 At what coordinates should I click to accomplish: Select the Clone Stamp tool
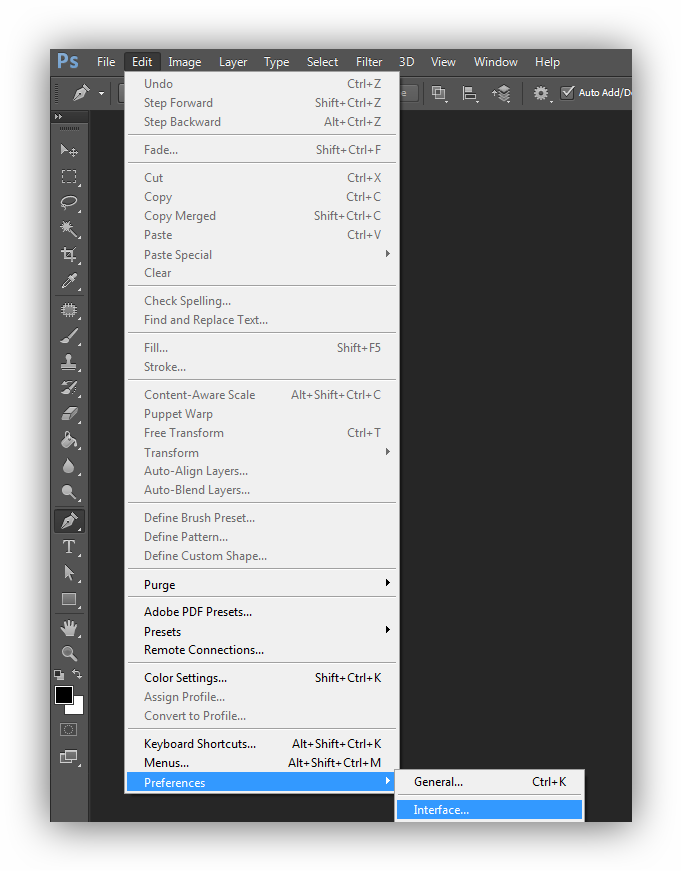(69, 362)
